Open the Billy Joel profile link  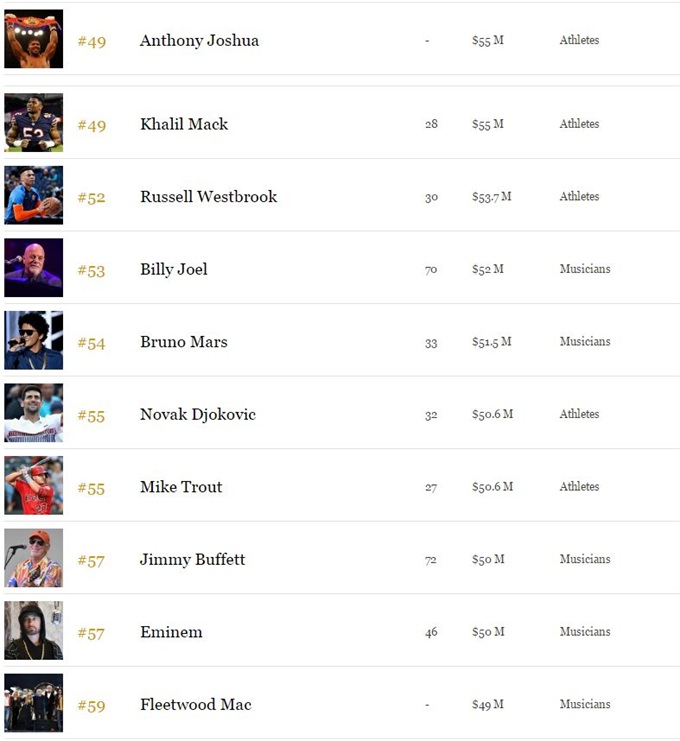tap(173, 270)
